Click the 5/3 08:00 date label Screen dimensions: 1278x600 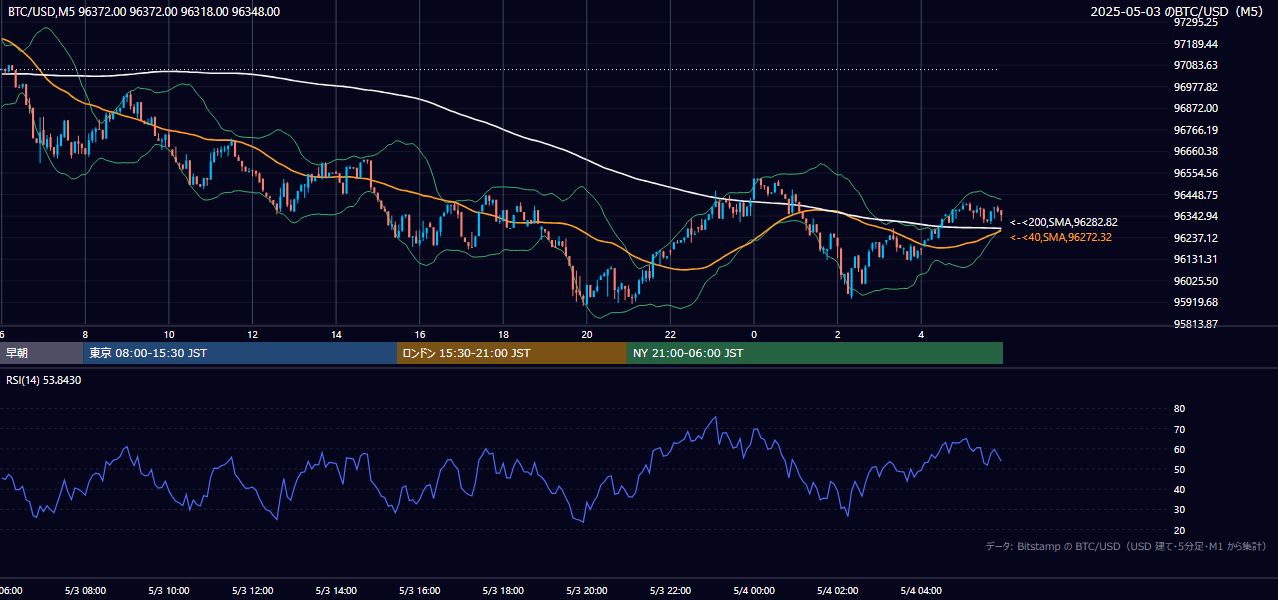85,591
